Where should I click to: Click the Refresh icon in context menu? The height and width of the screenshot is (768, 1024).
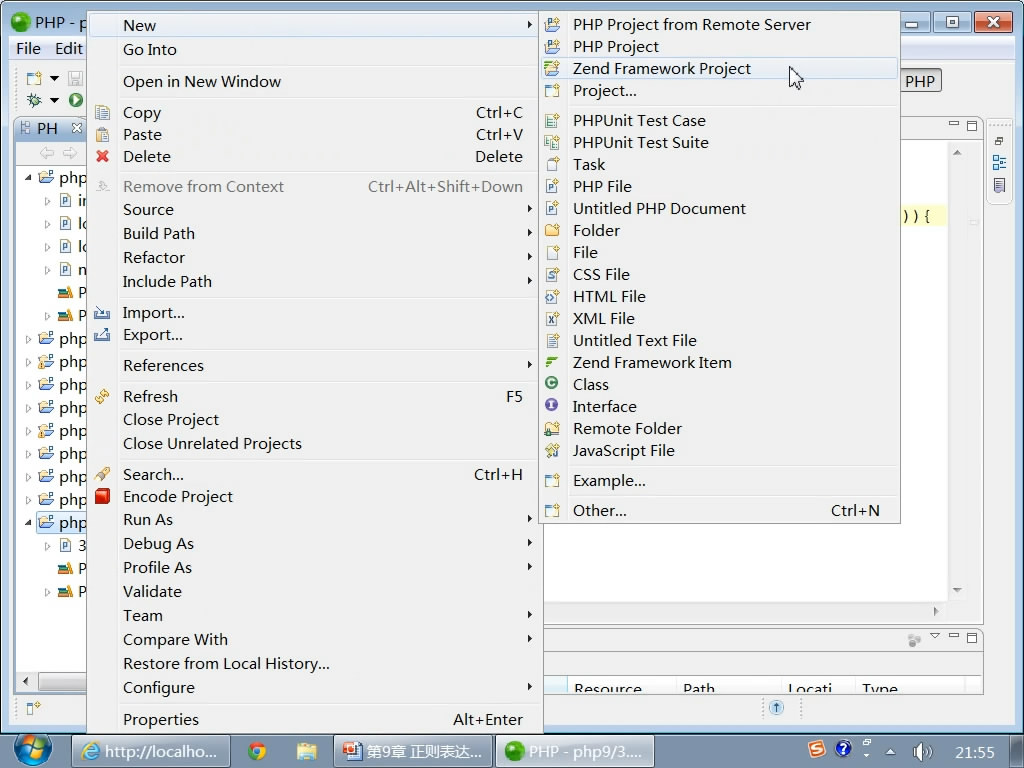(103, 396)
